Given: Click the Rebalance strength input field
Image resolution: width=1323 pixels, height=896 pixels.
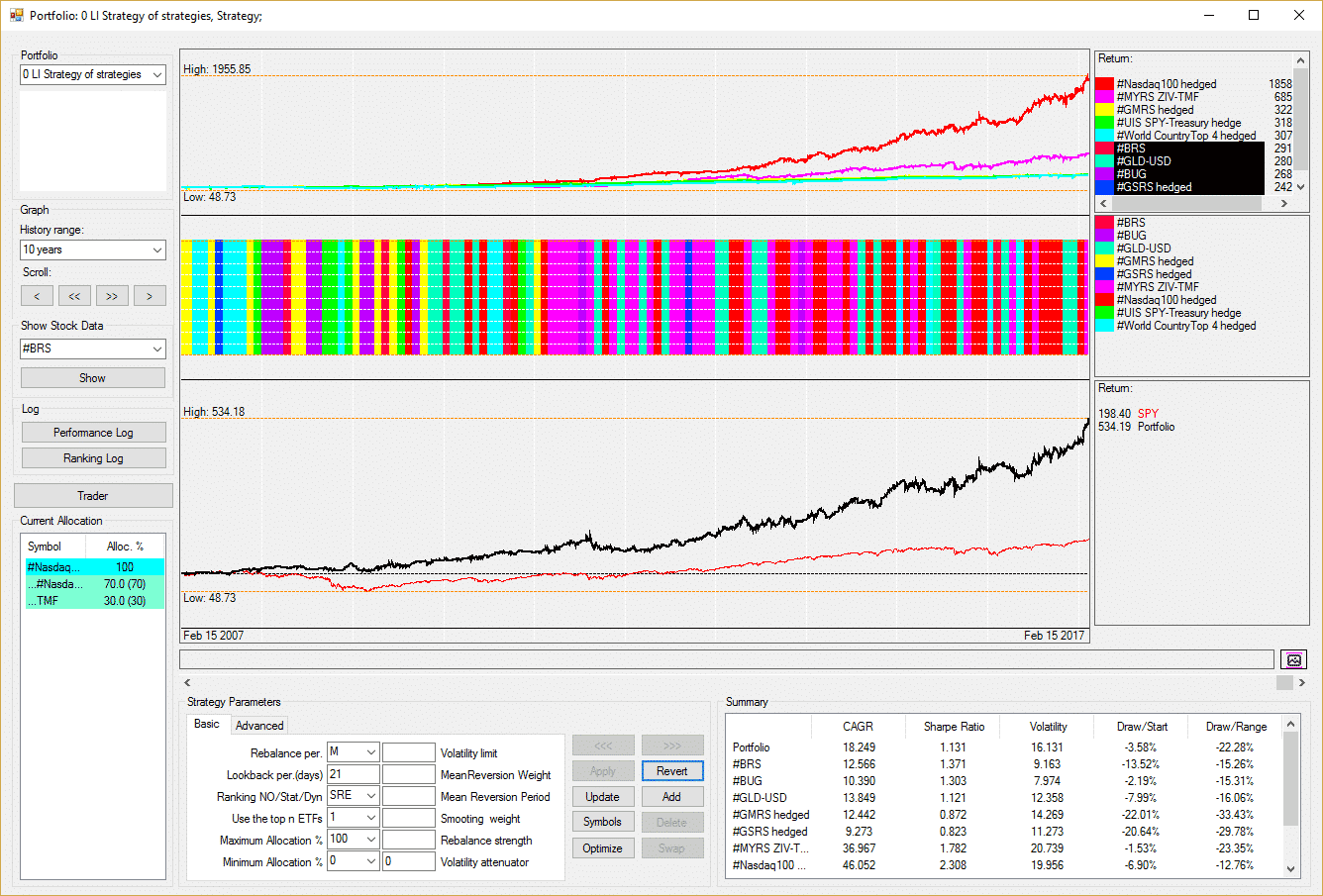Looking at the screenshot, I should [409, 840].
